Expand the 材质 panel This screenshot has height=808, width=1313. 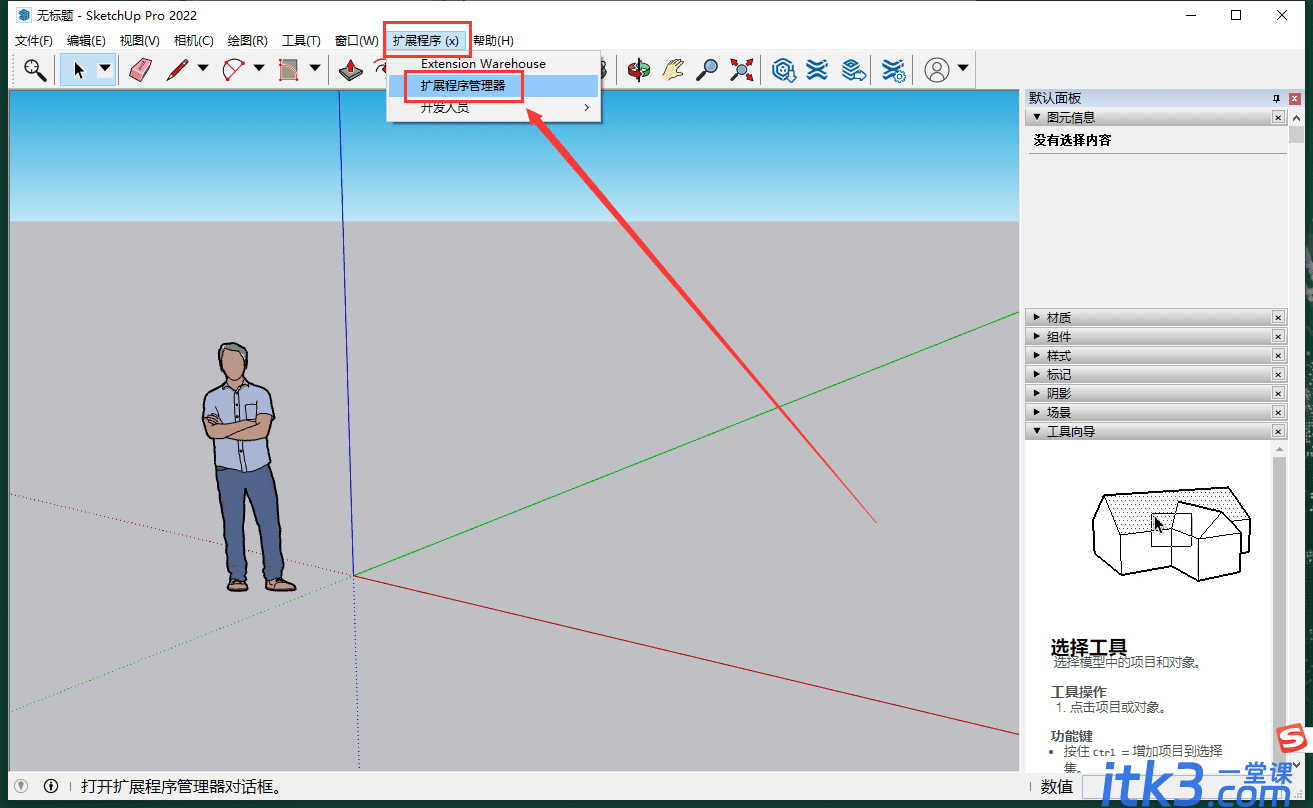tap(1037, 317)
